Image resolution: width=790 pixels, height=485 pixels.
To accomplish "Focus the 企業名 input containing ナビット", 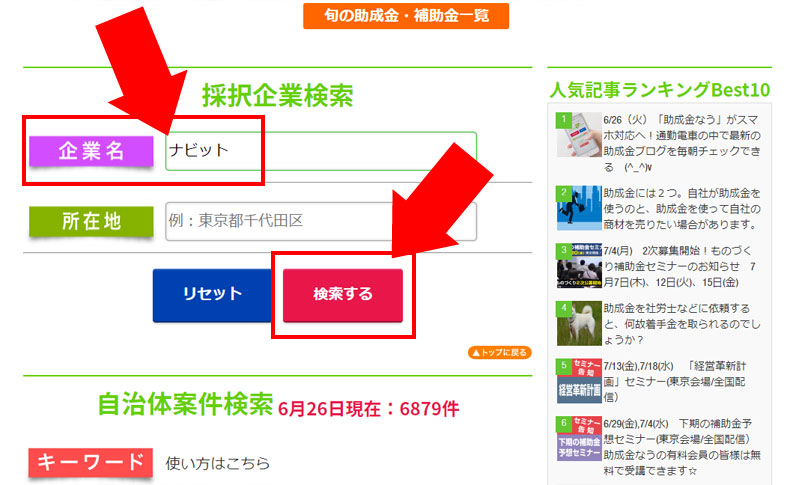I will pyautogui.click(x=320, y=151).
